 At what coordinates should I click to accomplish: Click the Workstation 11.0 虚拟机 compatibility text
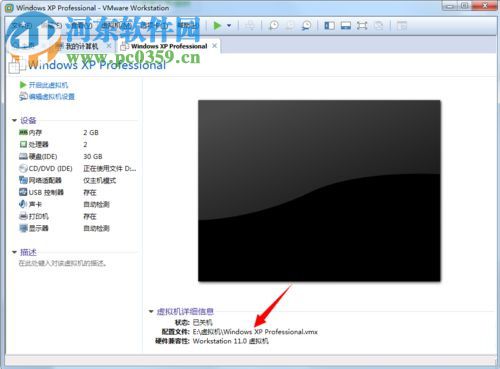tap(230, 341)
